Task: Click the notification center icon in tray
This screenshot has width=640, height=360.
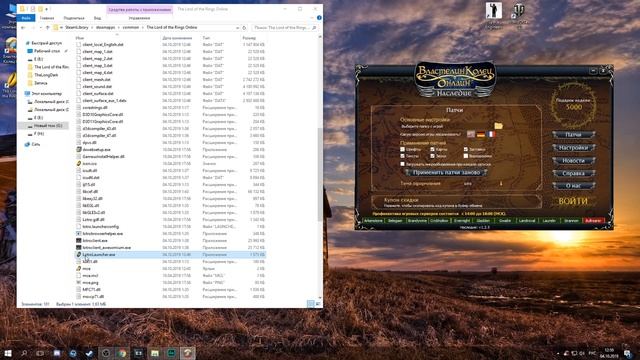Action: point(627,353)
